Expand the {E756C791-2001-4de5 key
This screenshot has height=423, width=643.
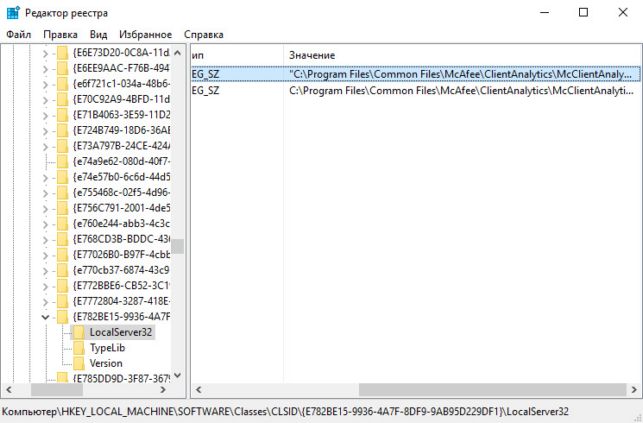pyautogui.click(x=46, y=209)
